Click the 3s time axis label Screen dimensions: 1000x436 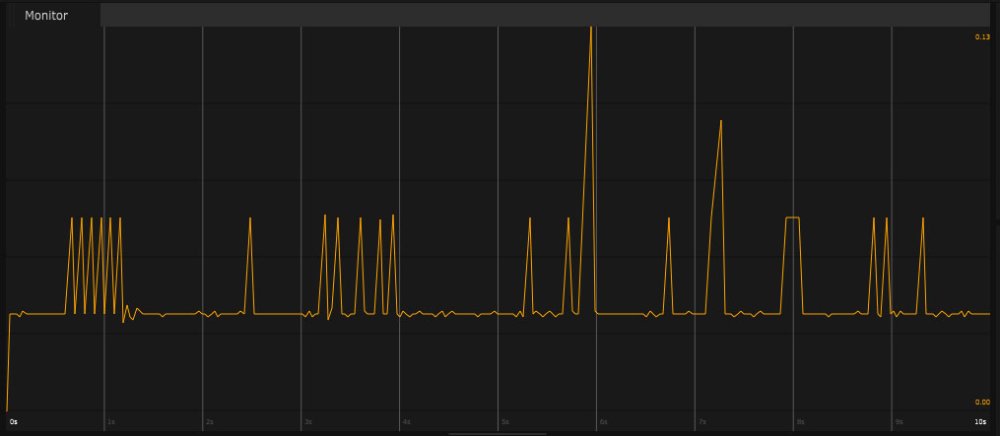tap(308, 422)
